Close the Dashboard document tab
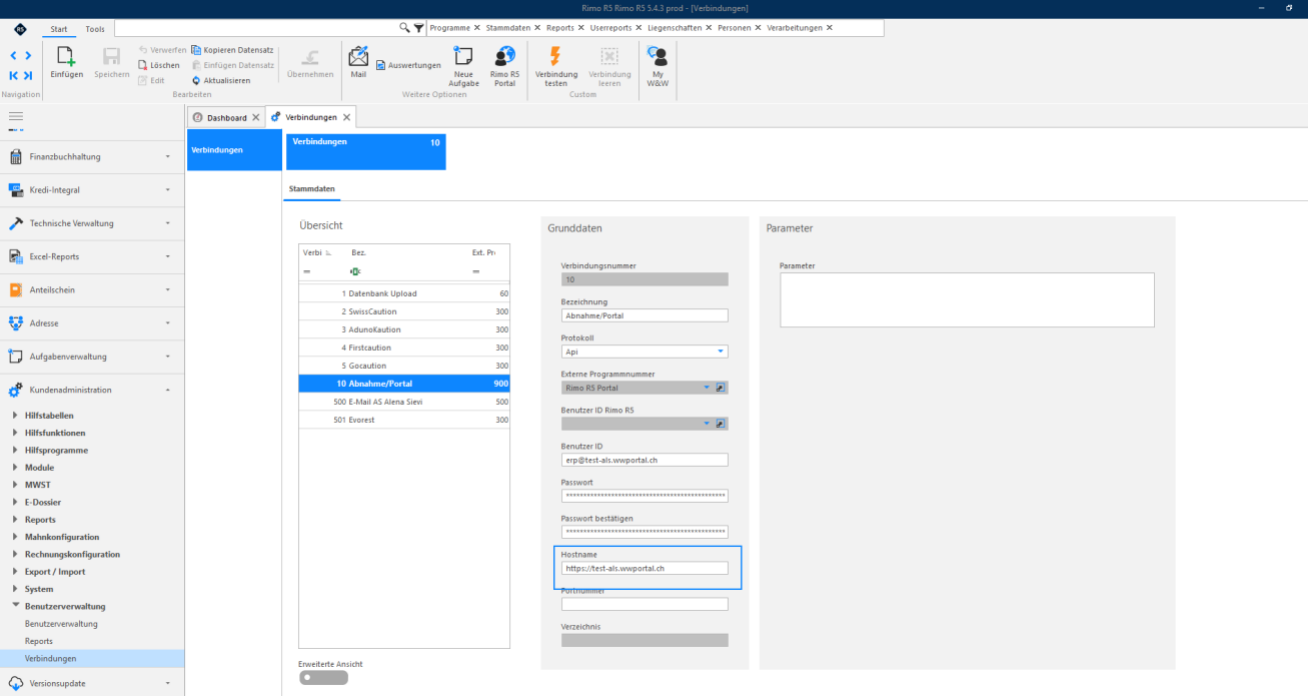Viewport: 1308px width, 696px height. pos(256,118)
